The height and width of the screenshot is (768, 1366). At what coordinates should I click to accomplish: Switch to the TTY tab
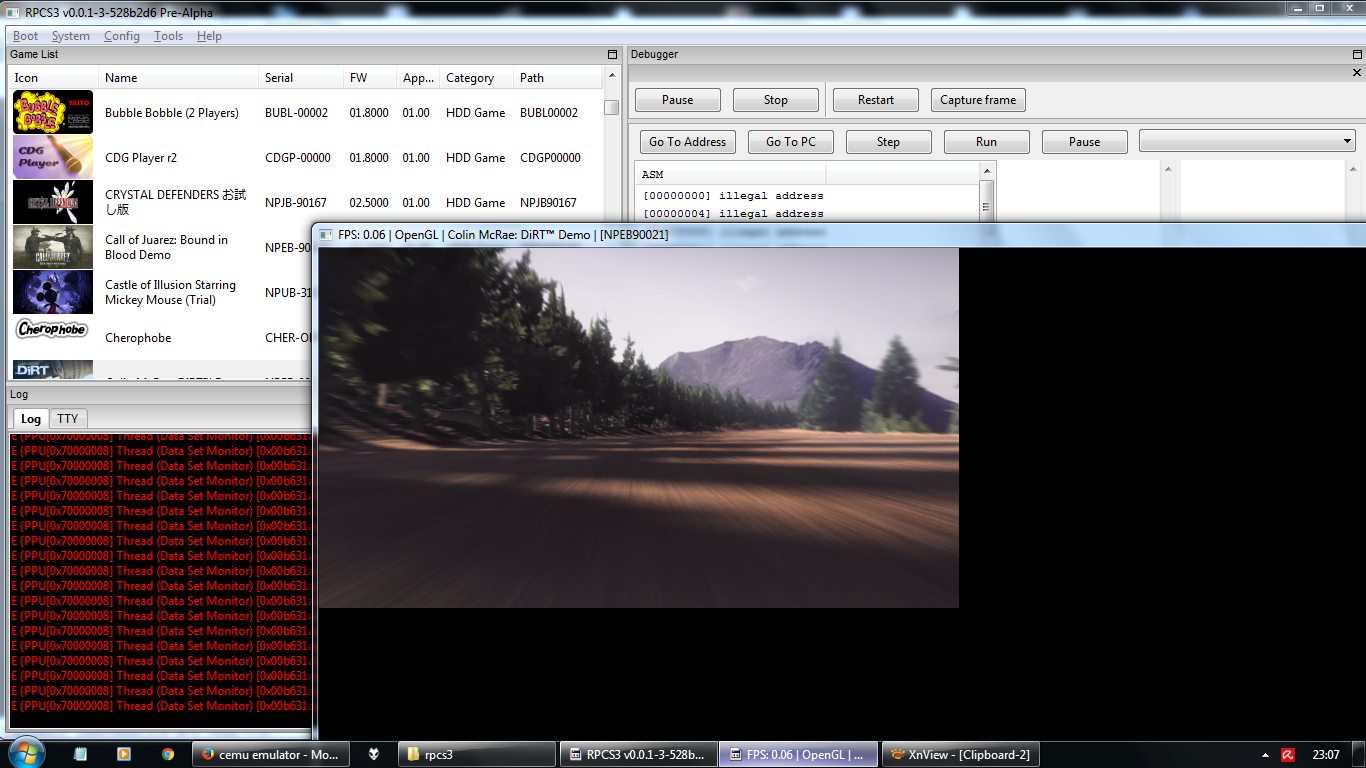pyautogui.click(x=67, y=419)
